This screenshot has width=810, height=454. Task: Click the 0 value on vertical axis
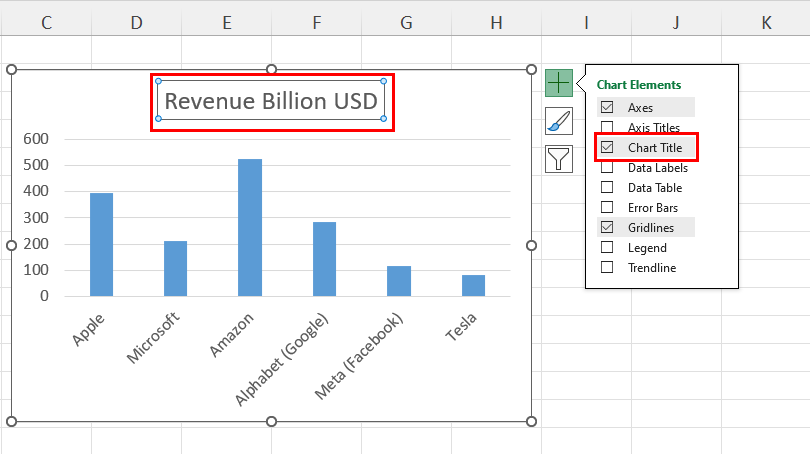(x=44, y=296)
